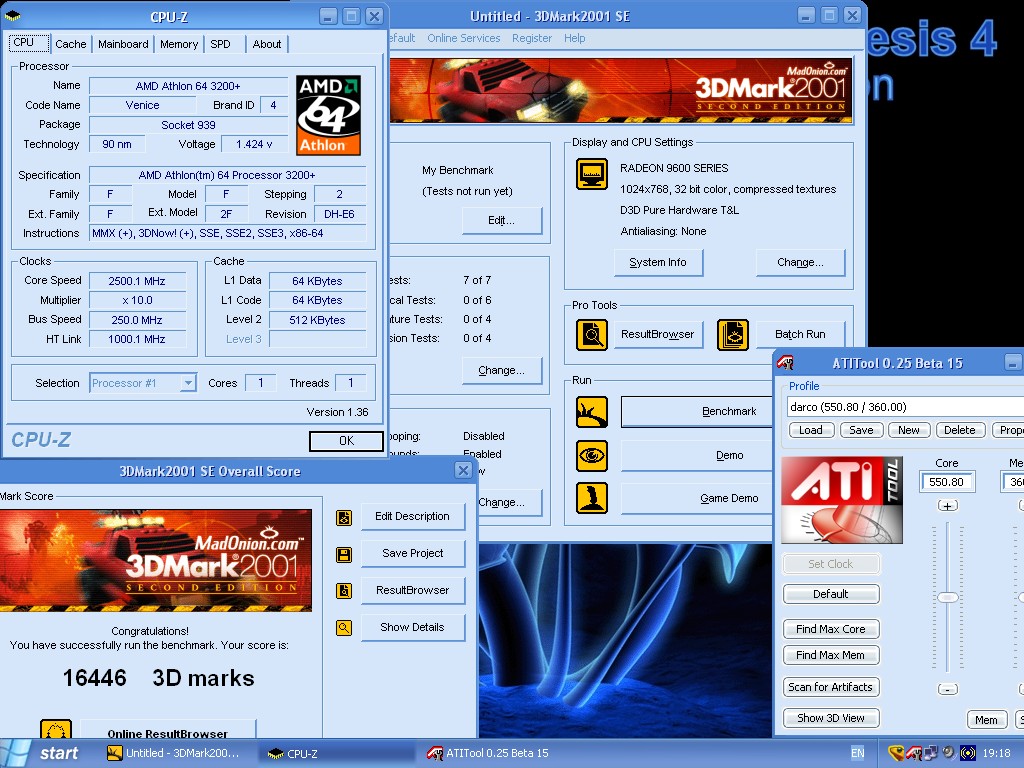Click the Edit Description icon in Overall Score window
This screenshot has width=1024, height=768.
point(344,517)
